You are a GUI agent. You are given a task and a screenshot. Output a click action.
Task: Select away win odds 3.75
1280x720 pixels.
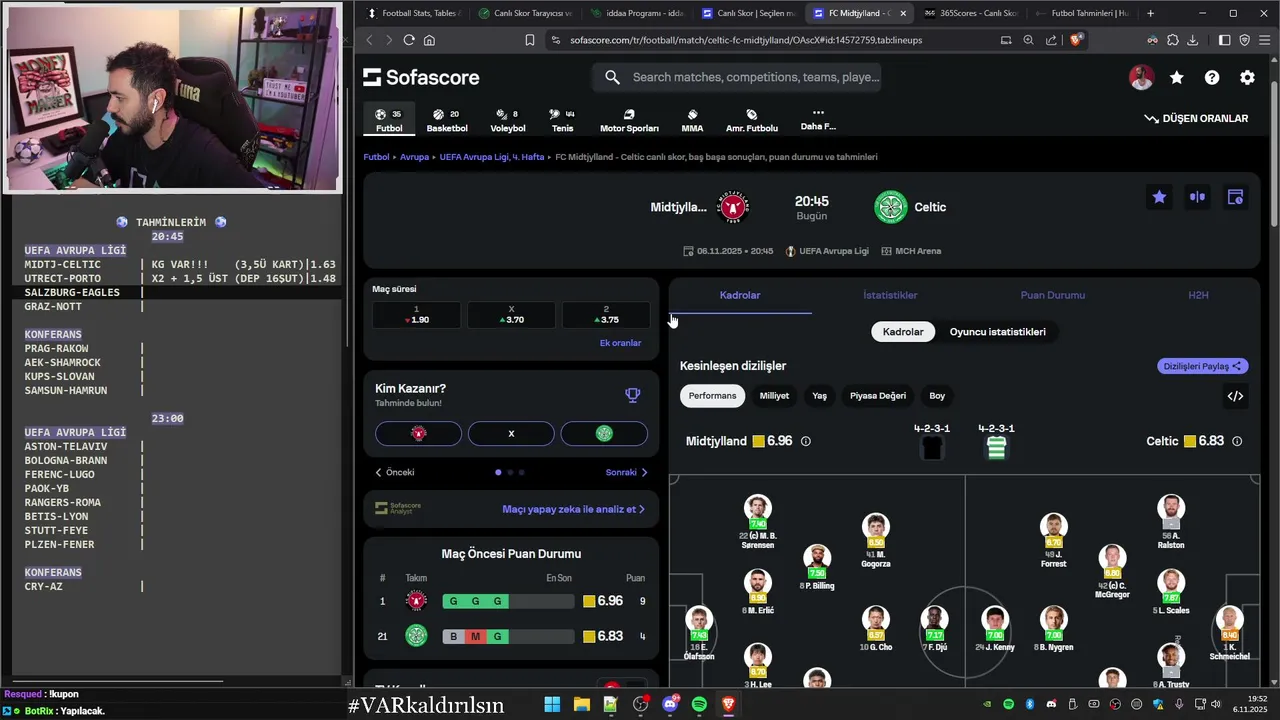(606, 315)
